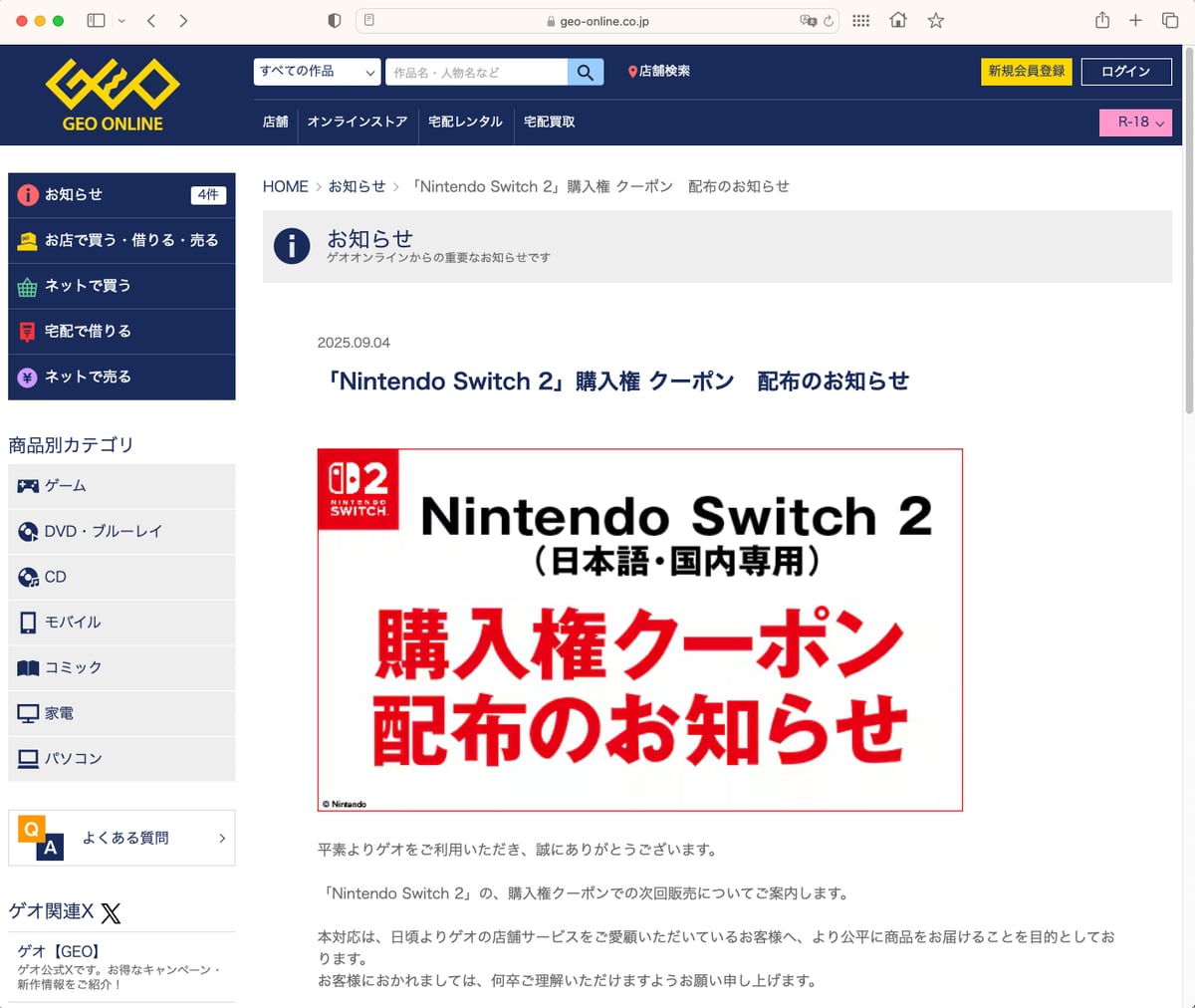The image size is (1195, 1008).
Task: Click the privacy shield icon in address bar
Action: pyautogui.click(x=334, y=19)
